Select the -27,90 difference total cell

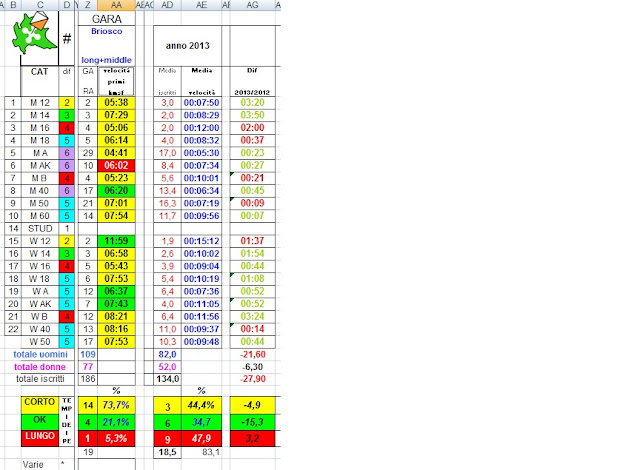tap(253, 379)
